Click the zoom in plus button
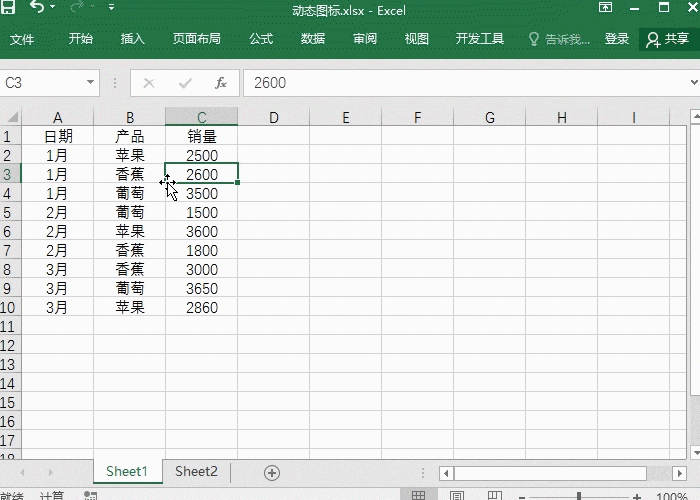Image resolution: width=700 pixels, height=500 pixels. click(637, 496)
